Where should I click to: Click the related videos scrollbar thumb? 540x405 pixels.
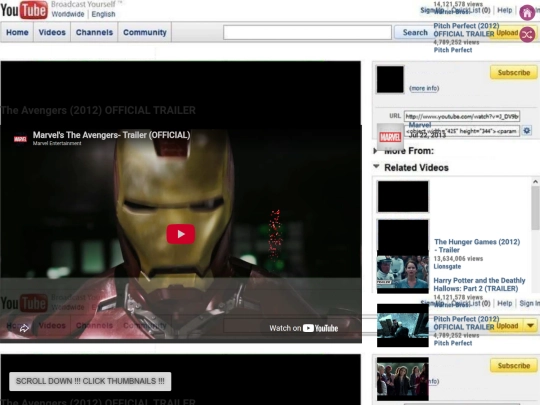click(x=535, y=208)
